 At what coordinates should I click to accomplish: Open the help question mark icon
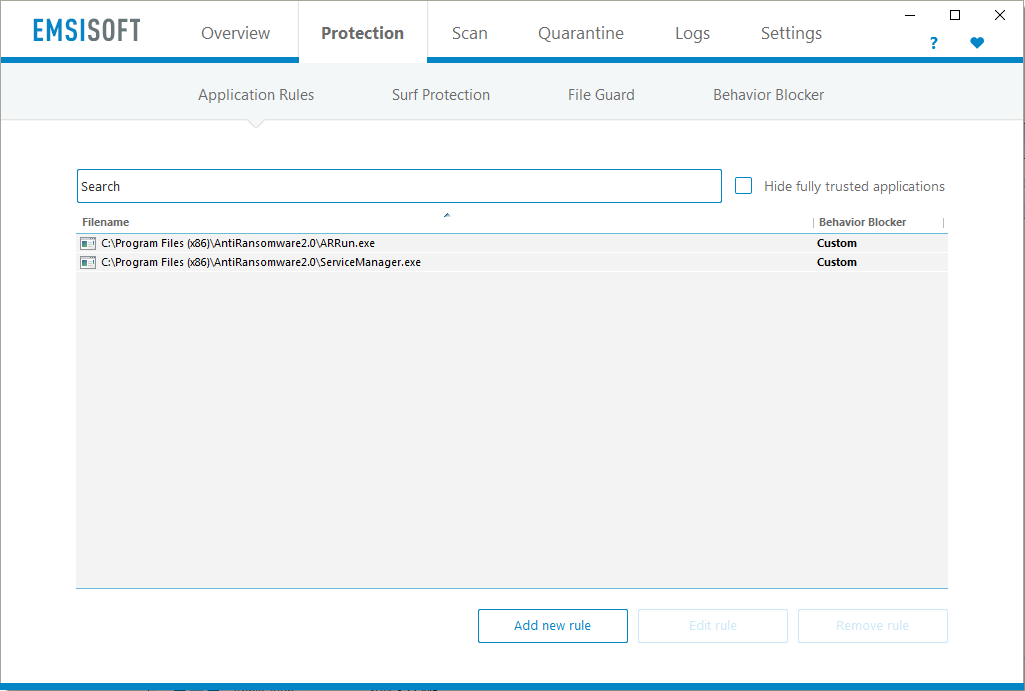pos(933,43)
